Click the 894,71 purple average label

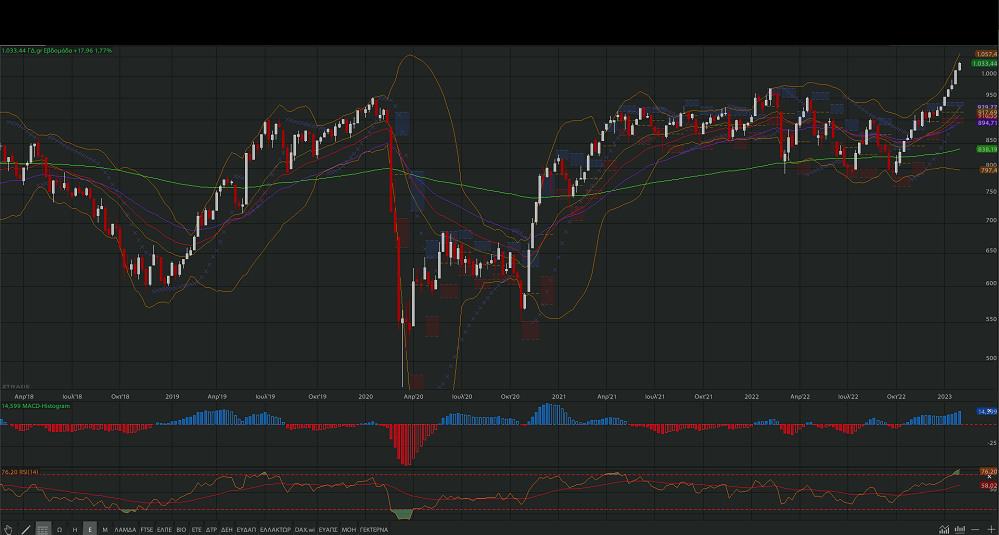[x=987, y=122]
